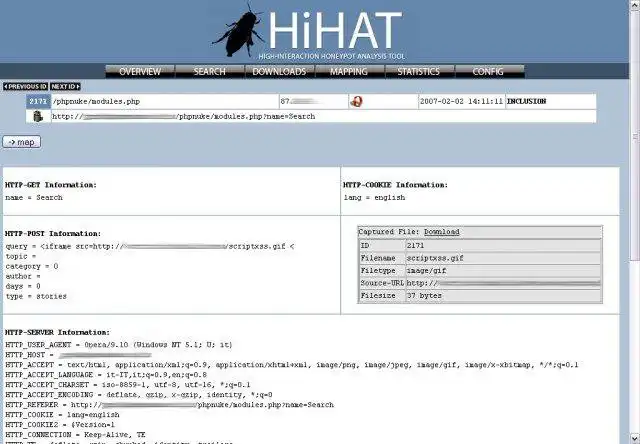
Task: Click the query iframe scriptxss.gif line
Action: click(x=150, y=246)
